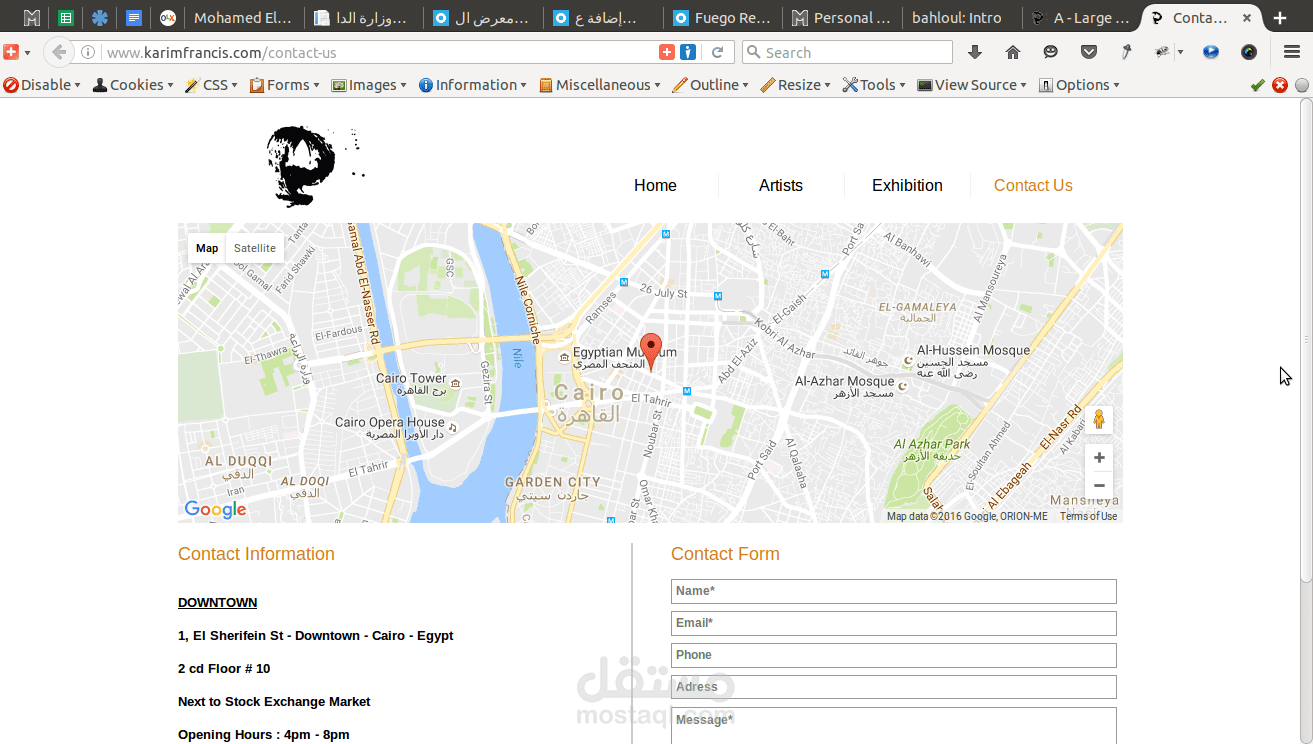Switch to the Mohamed El... tab
This screenshot has width=1313, height=744.
tap(242, 17)
